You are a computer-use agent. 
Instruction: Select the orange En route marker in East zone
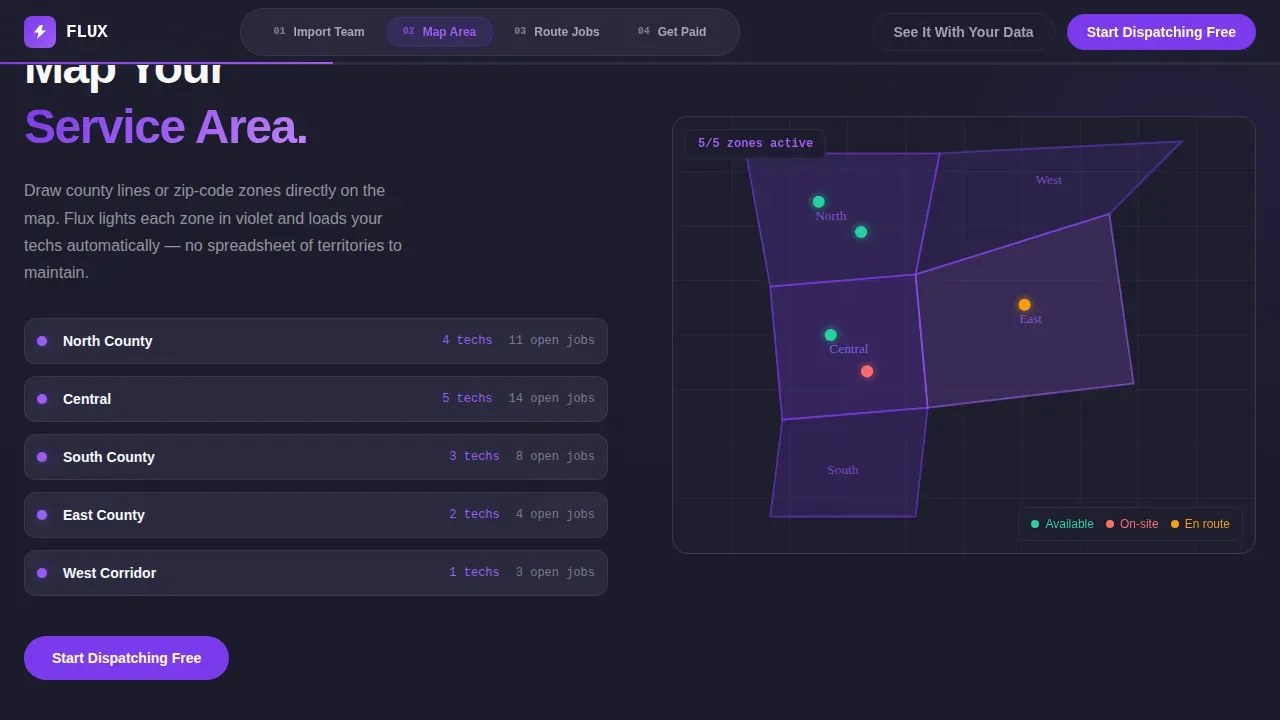tap(1024, 305)
